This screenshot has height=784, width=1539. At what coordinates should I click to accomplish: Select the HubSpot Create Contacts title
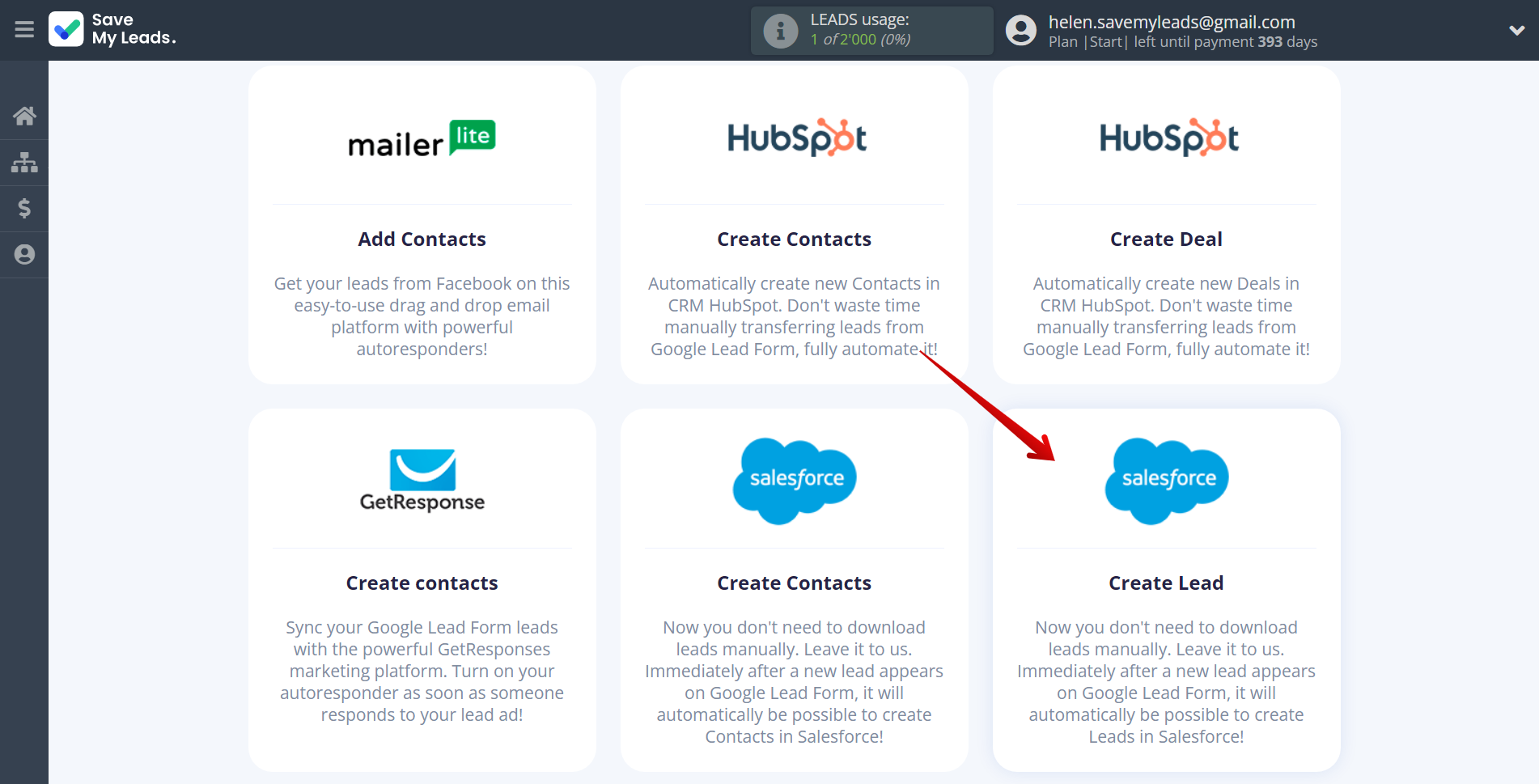pos(795,239)
